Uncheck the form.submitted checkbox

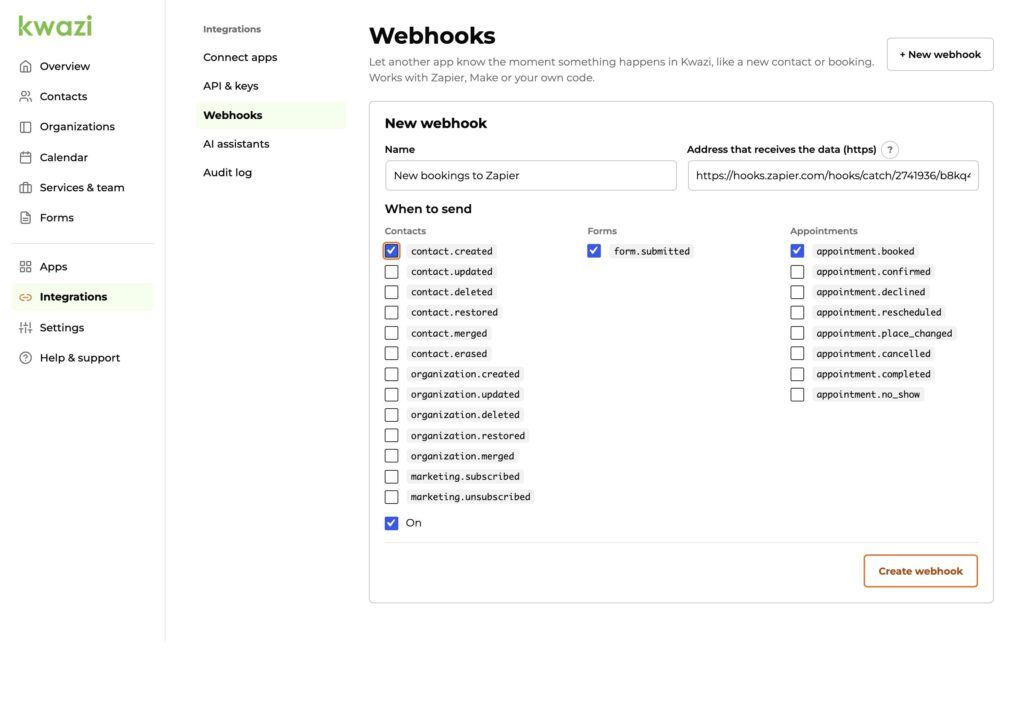[x=594, y=251]
